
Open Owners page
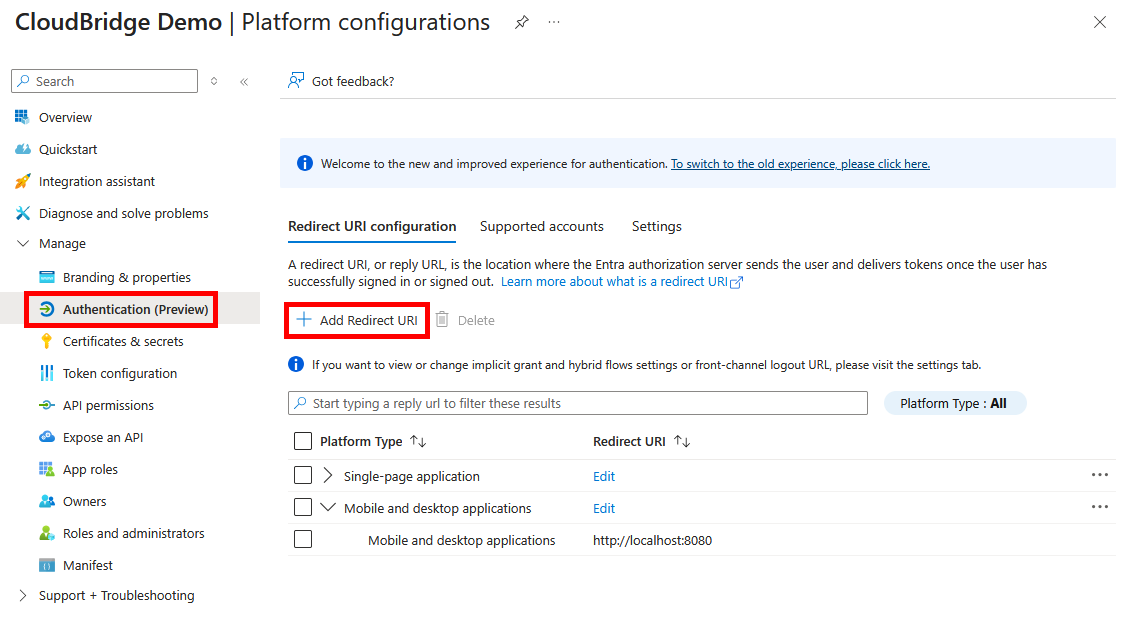(84, 502)
